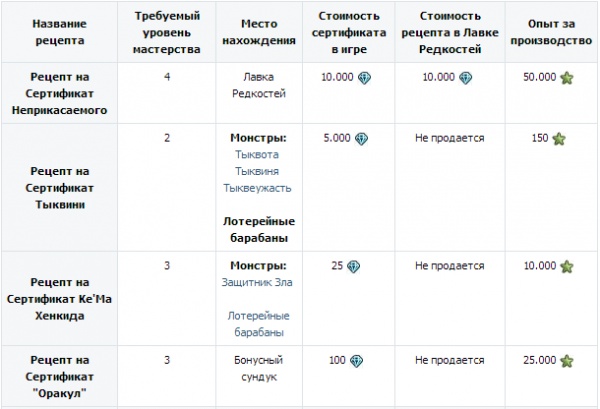Open the Защитник Зла monster link

(257, 282)
